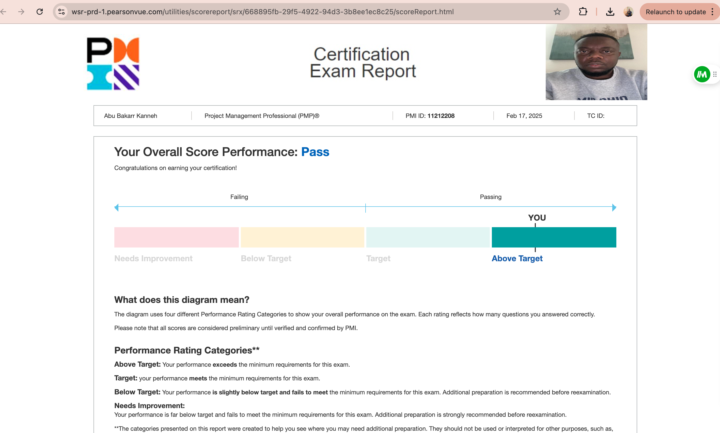
Task: Open the Chrome profile avatar
Action: point(629,12)
